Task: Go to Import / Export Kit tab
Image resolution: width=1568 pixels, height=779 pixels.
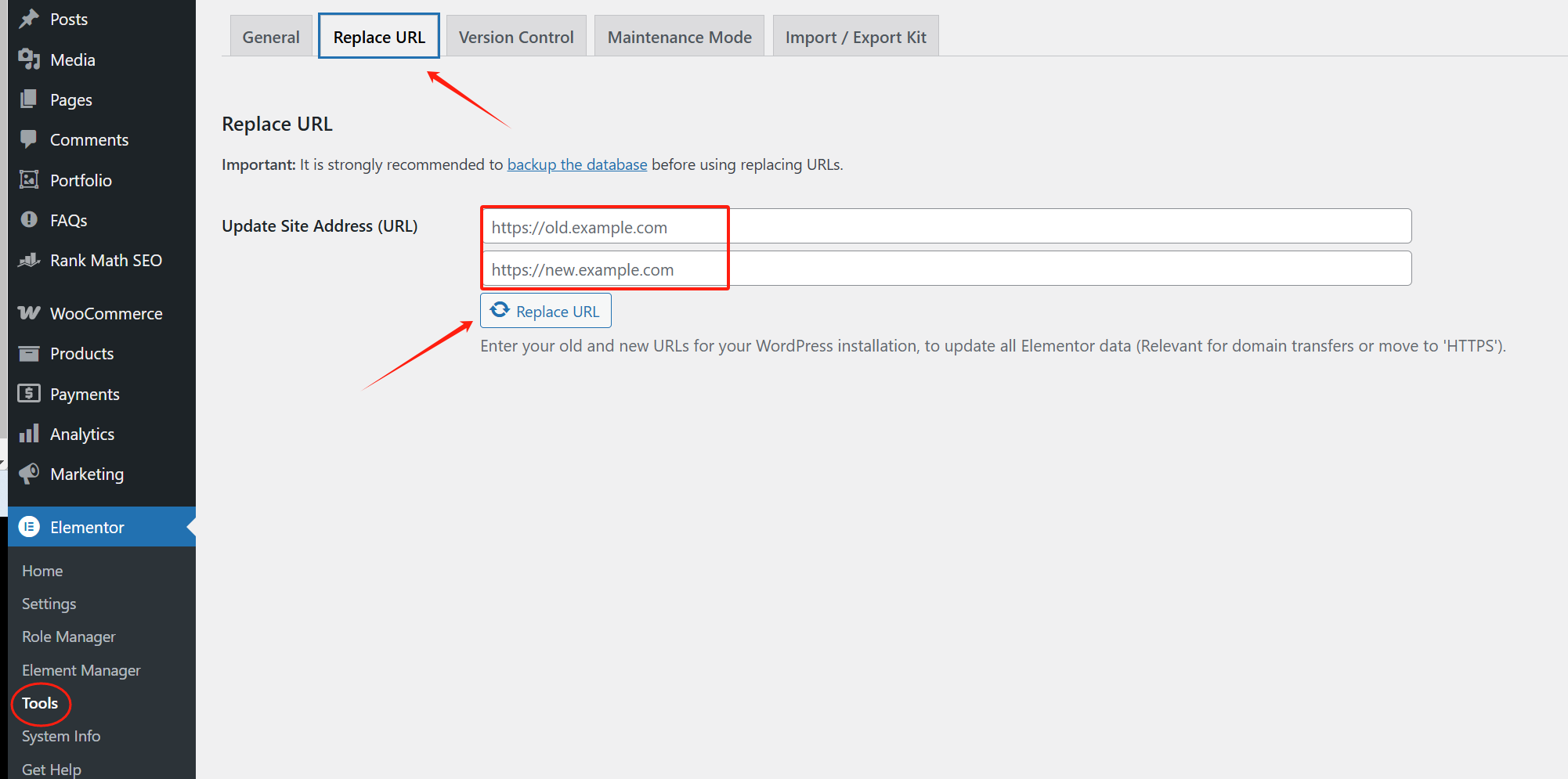Action: pyautogui.click(x=855, y=37)
